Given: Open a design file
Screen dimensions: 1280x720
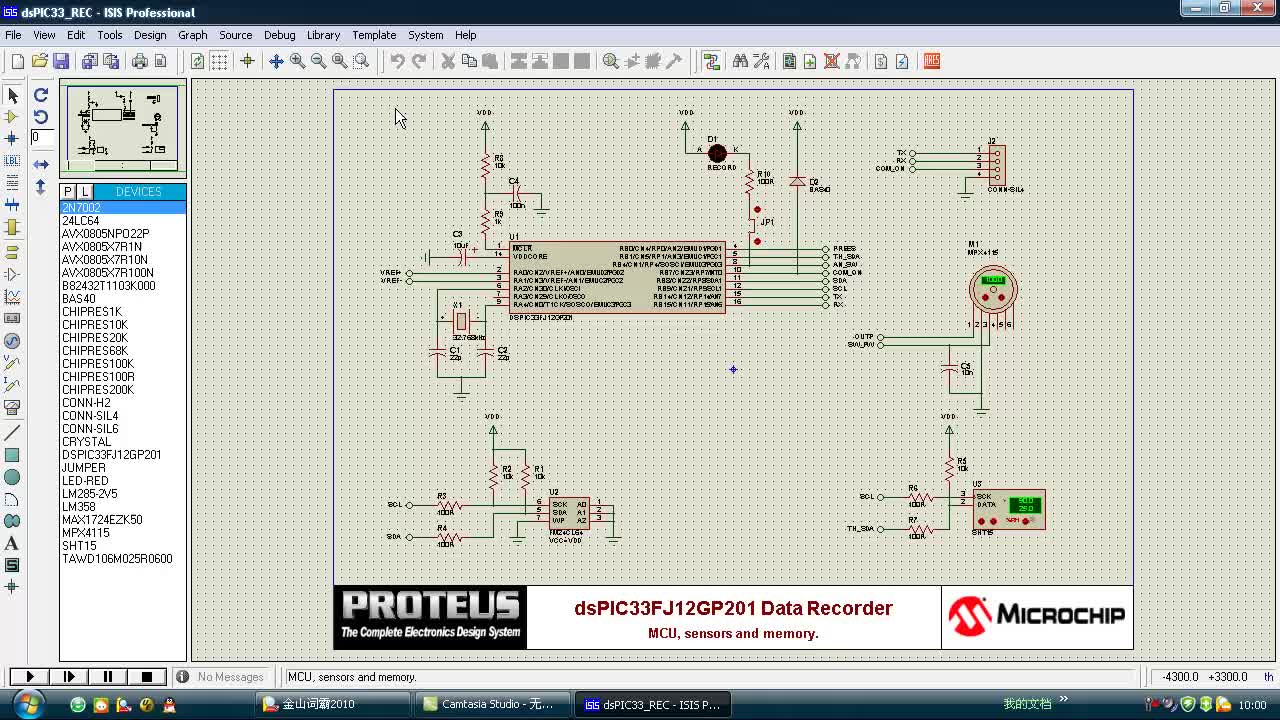Looking at the screenshot, I should coord(40,61).
